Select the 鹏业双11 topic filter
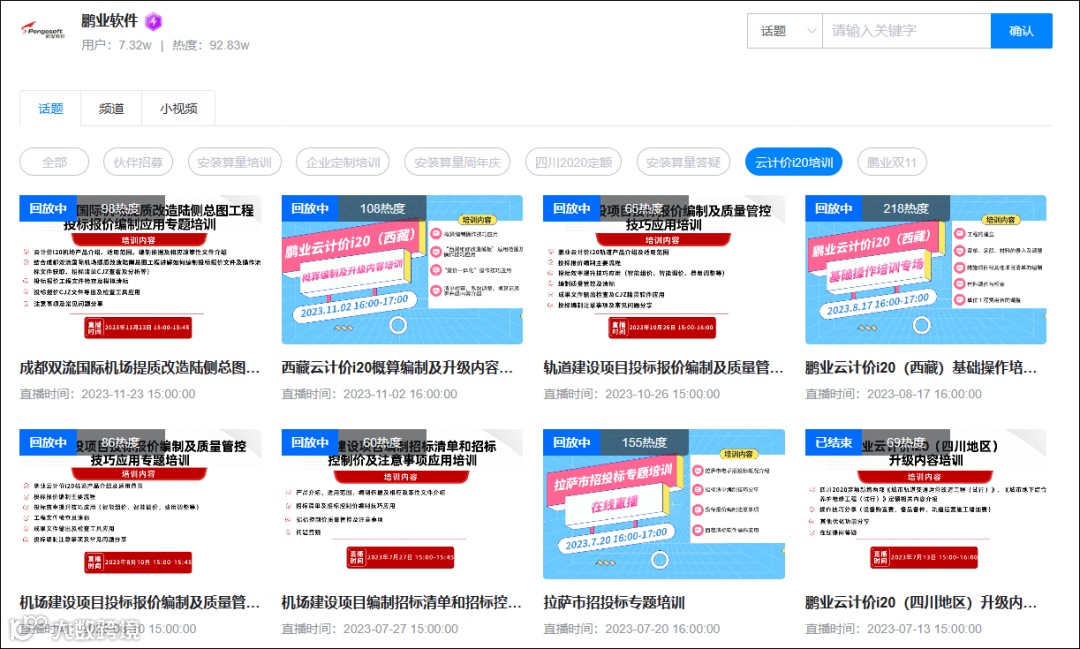Screen dimensions: 1080x649 891,163
